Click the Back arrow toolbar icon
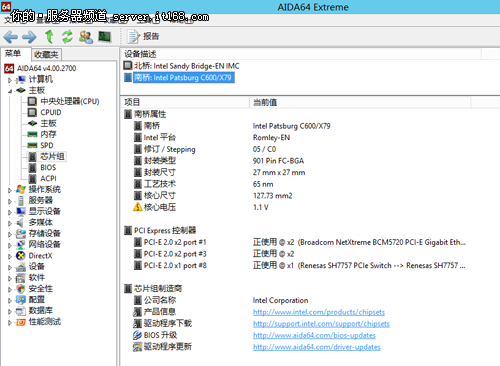 click(x=10, y=37)
